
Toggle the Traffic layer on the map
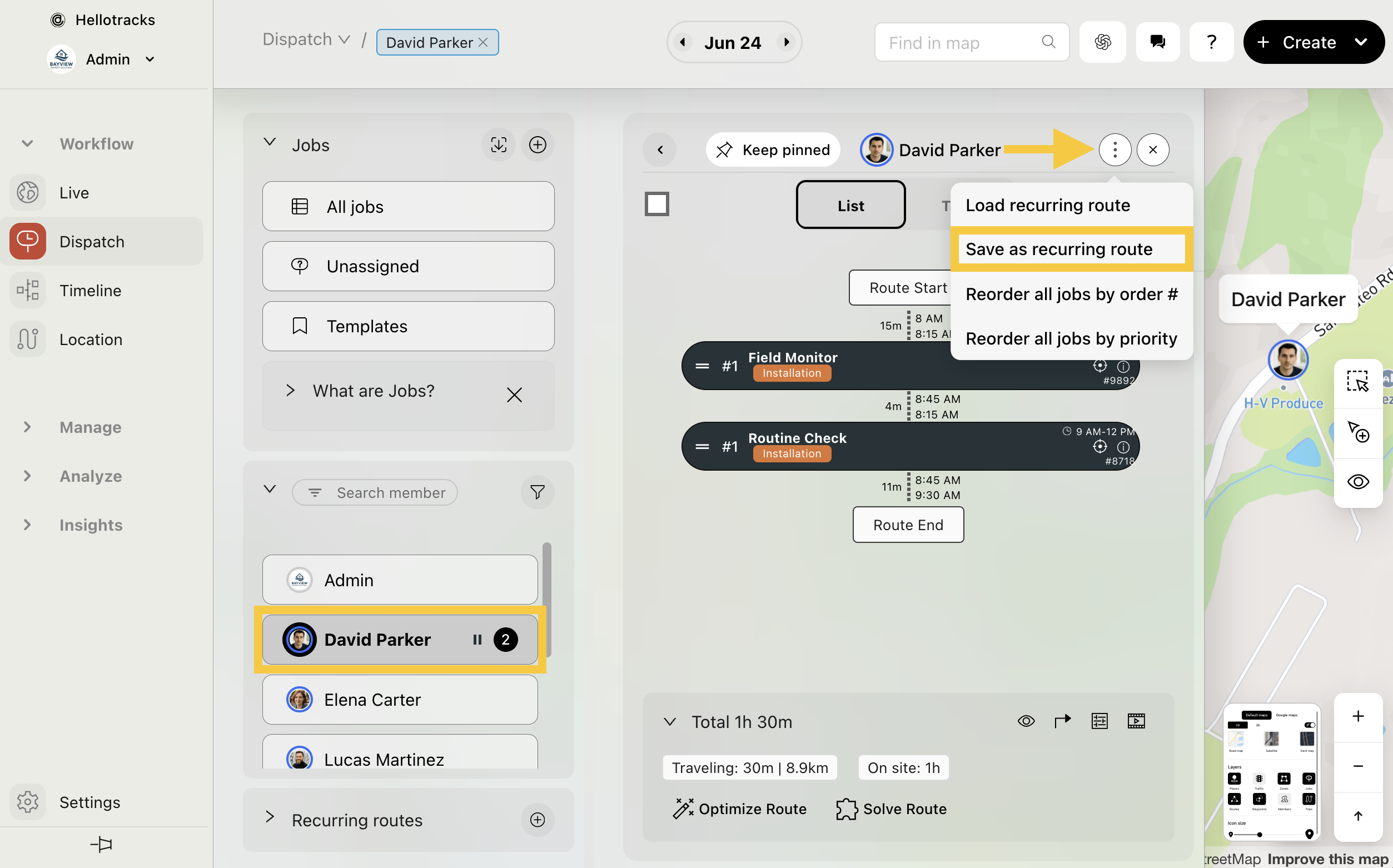click(x=1259, y=779)
